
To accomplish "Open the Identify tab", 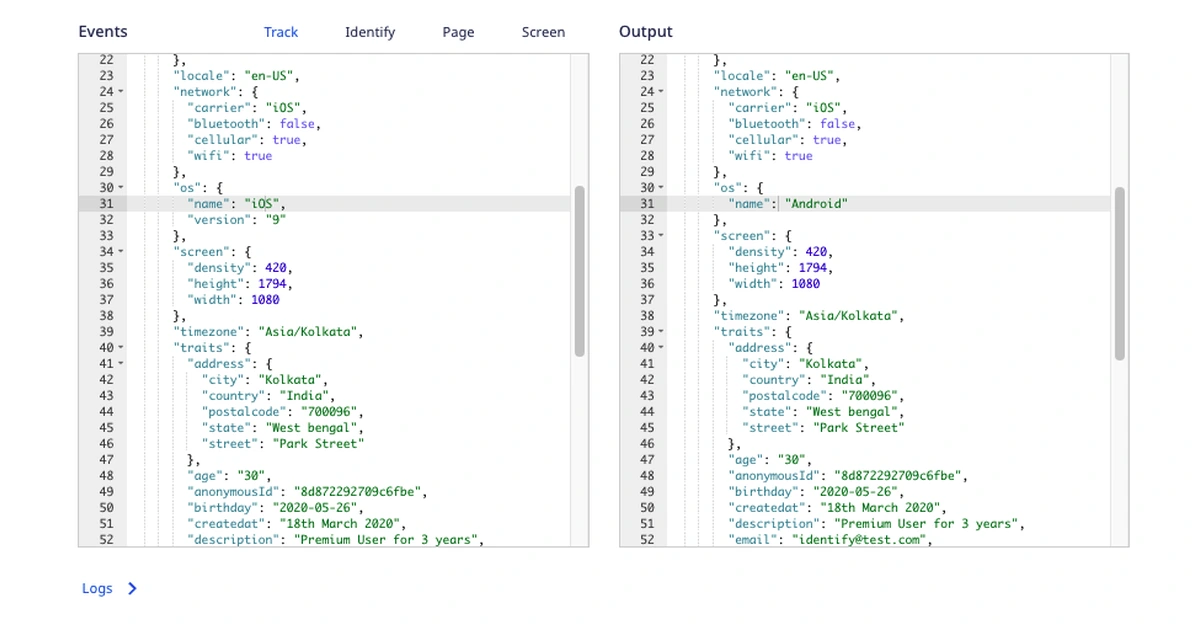I will [x=370, y=32].
